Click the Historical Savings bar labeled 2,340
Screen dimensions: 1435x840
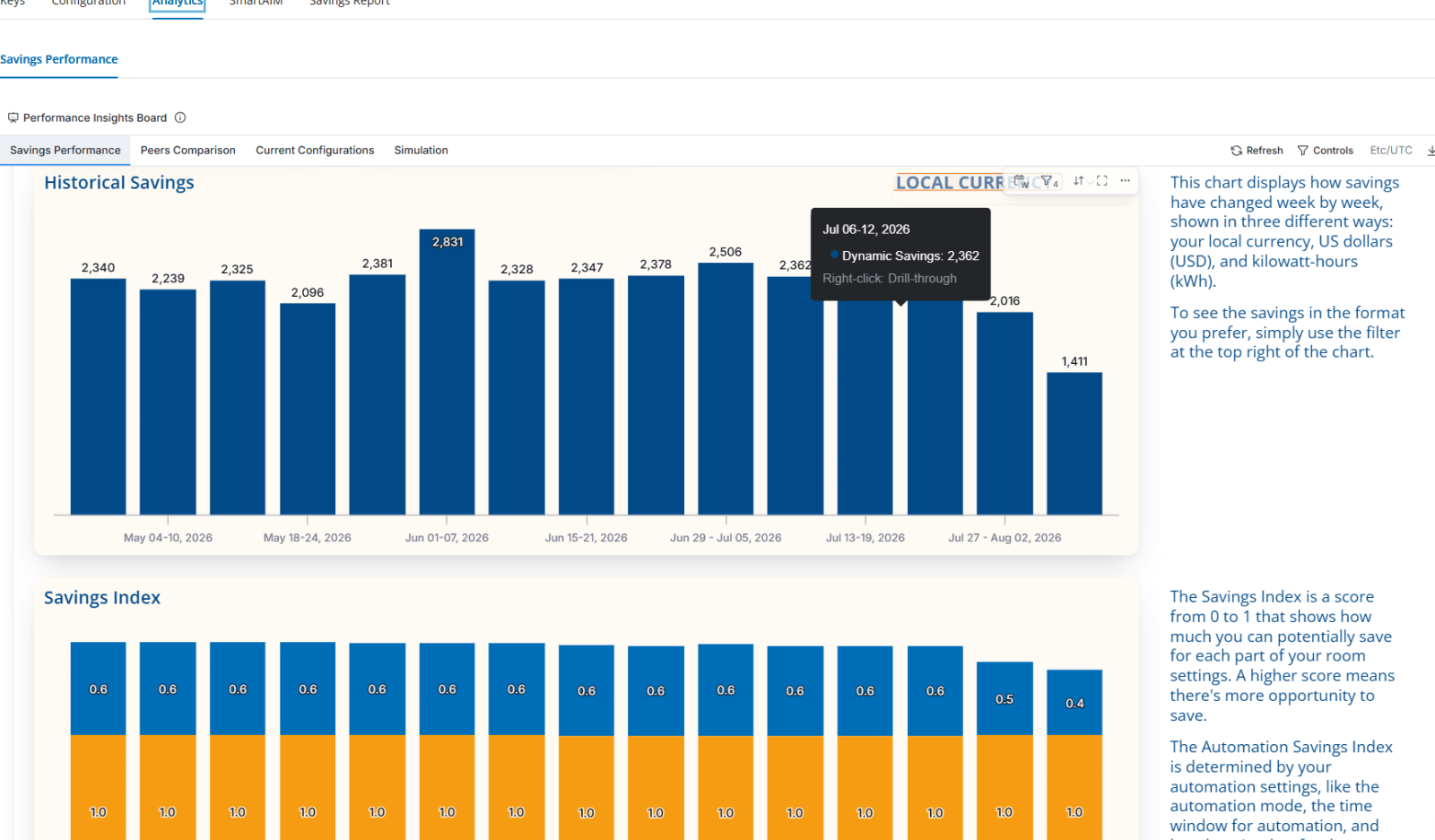point(99,397)
